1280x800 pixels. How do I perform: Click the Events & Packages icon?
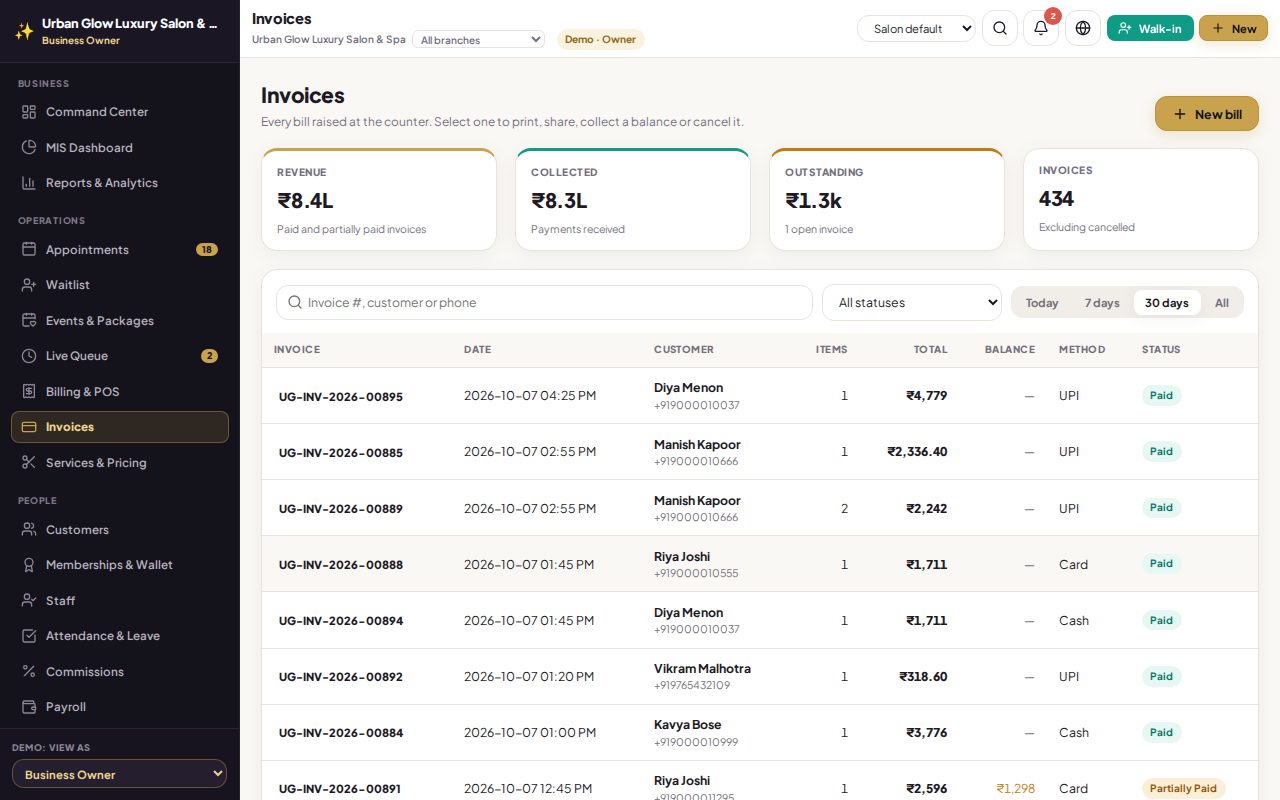29,320
